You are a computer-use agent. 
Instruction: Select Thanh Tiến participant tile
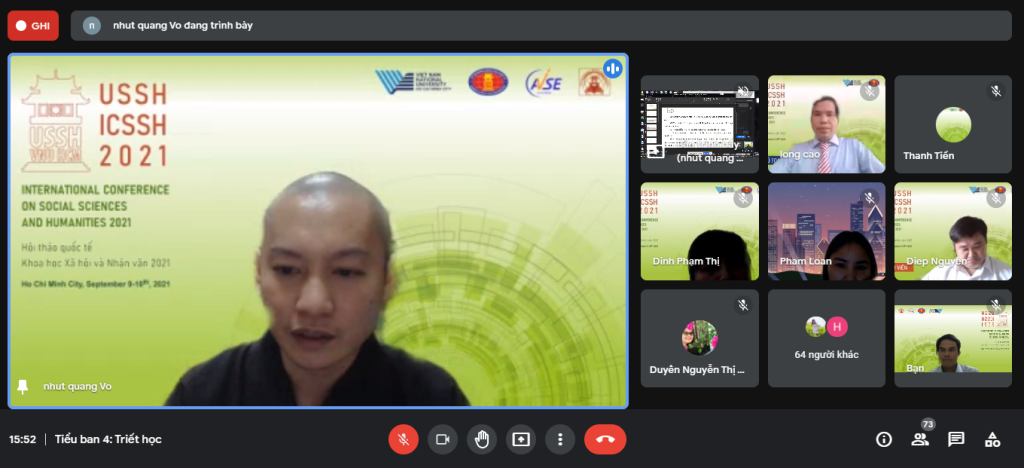point(953,124)
